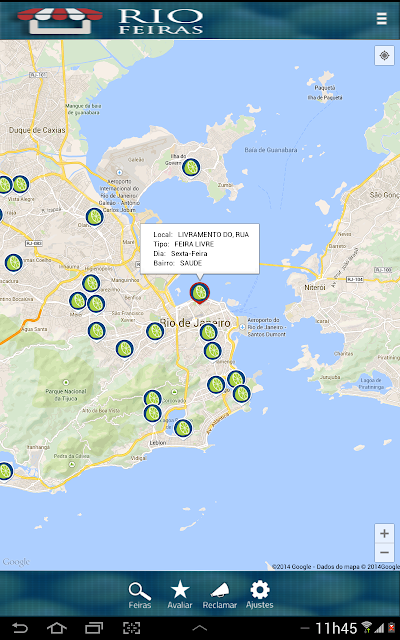Go to Android home screen

click(57, 628)
